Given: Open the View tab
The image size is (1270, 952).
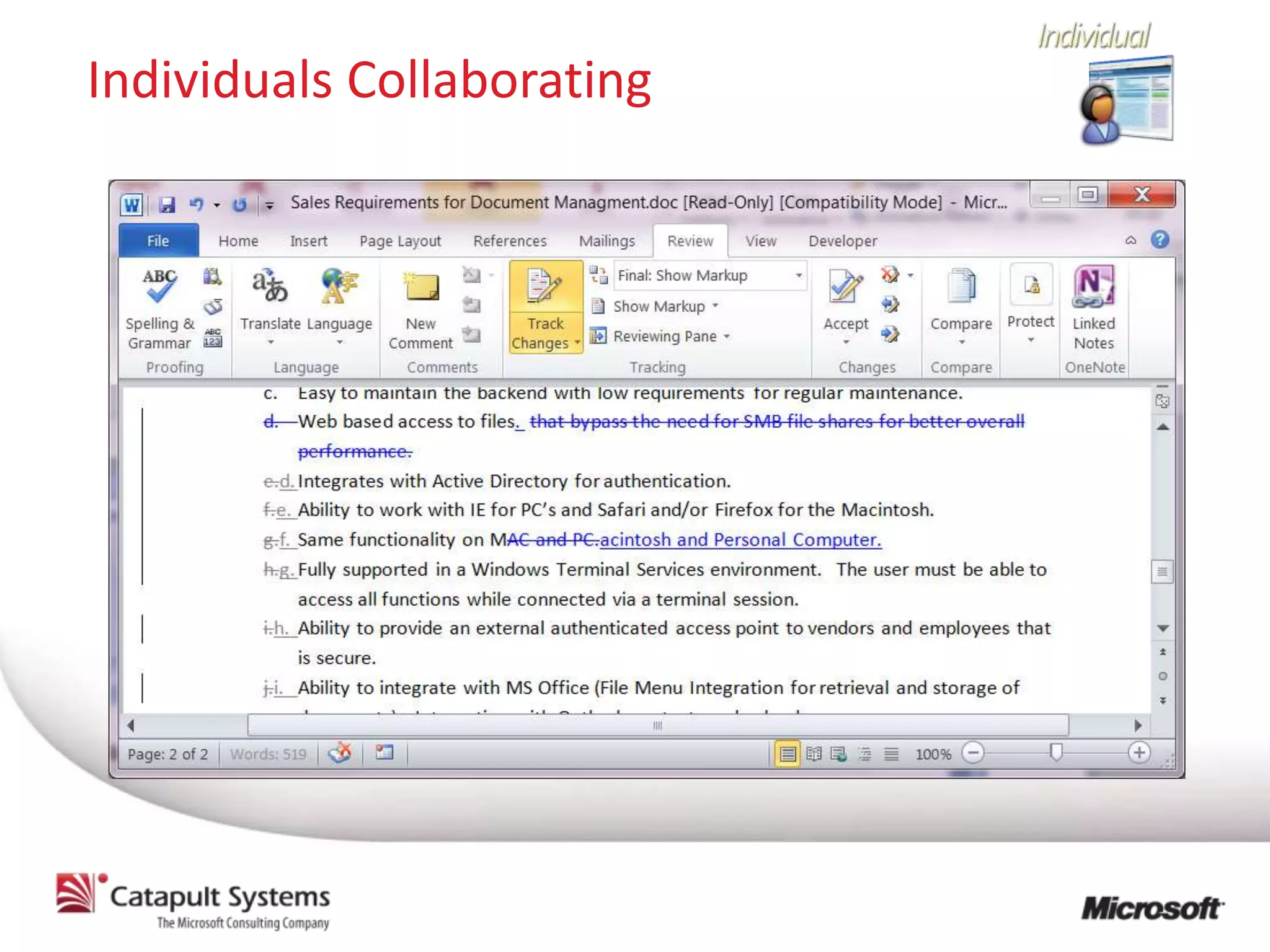Looking at the screenshot, I should pos(760,240).
